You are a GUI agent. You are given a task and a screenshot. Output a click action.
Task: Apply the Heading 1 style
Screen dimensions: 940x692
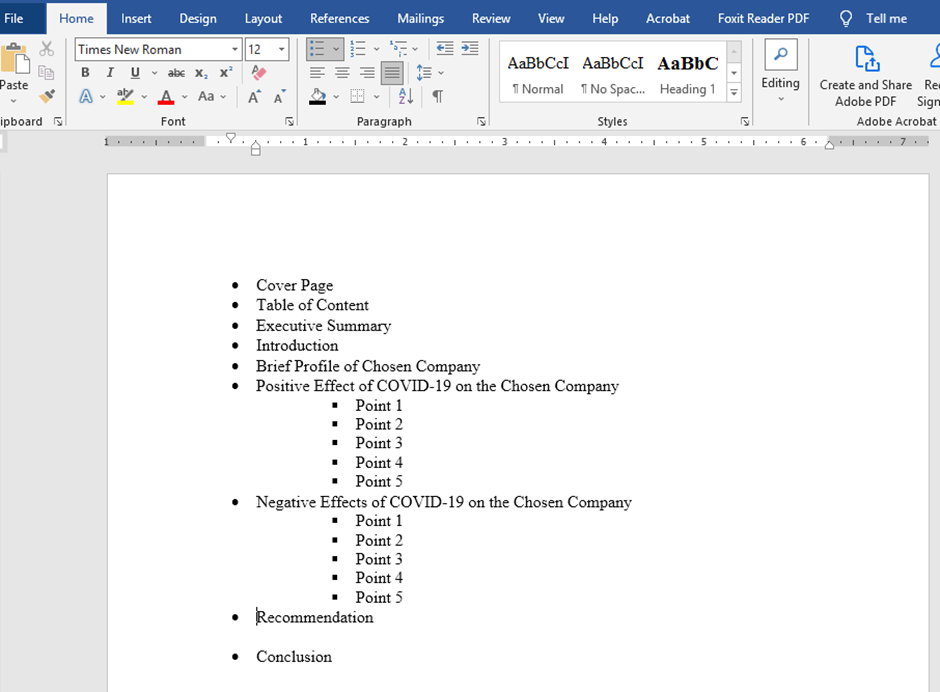(x=688, y=74)
